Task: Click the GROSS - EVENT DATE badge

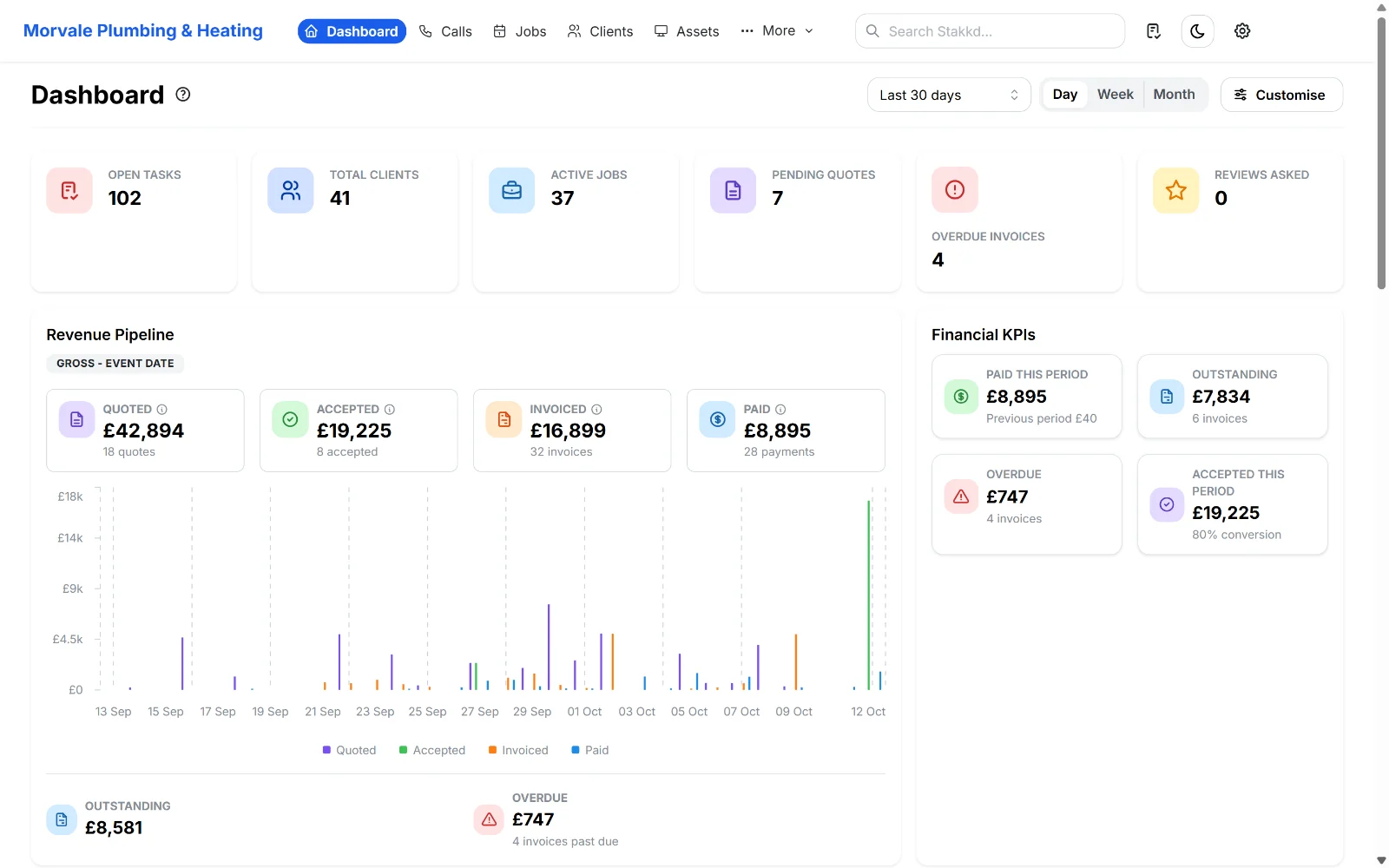Action: (x=115, y=364)
